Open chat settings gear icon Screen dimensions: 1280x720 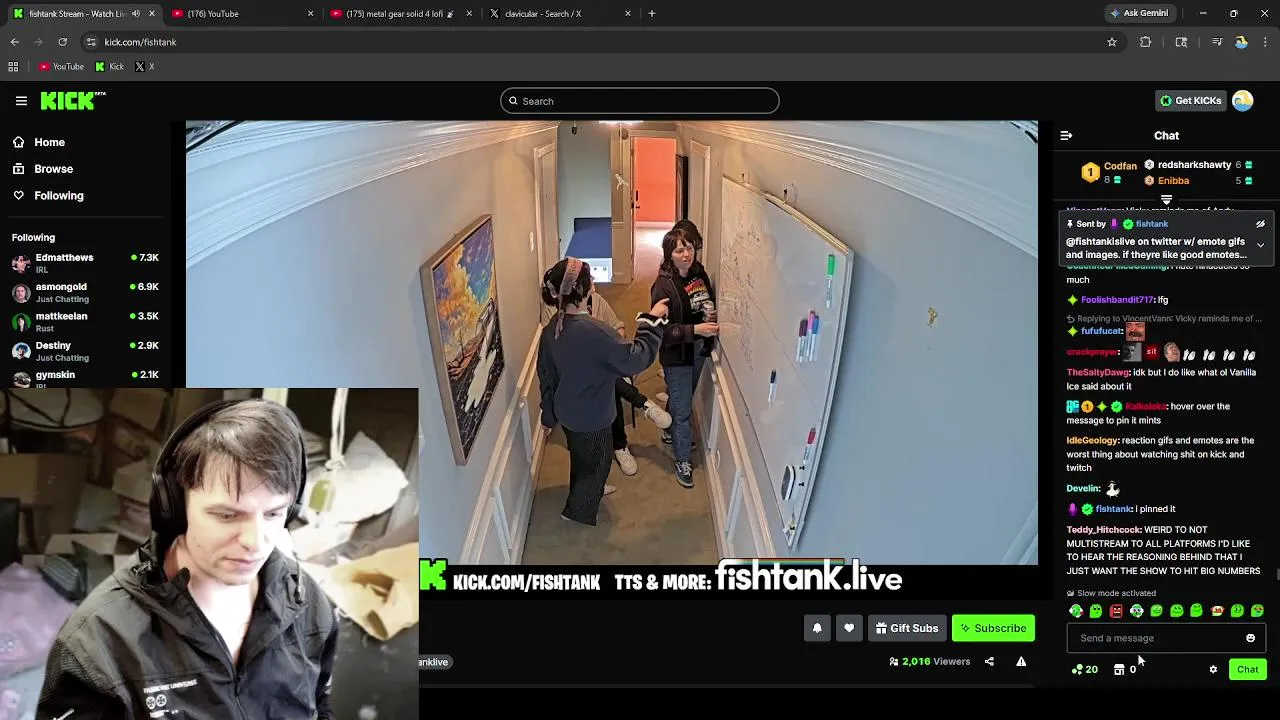point(1213,669)
